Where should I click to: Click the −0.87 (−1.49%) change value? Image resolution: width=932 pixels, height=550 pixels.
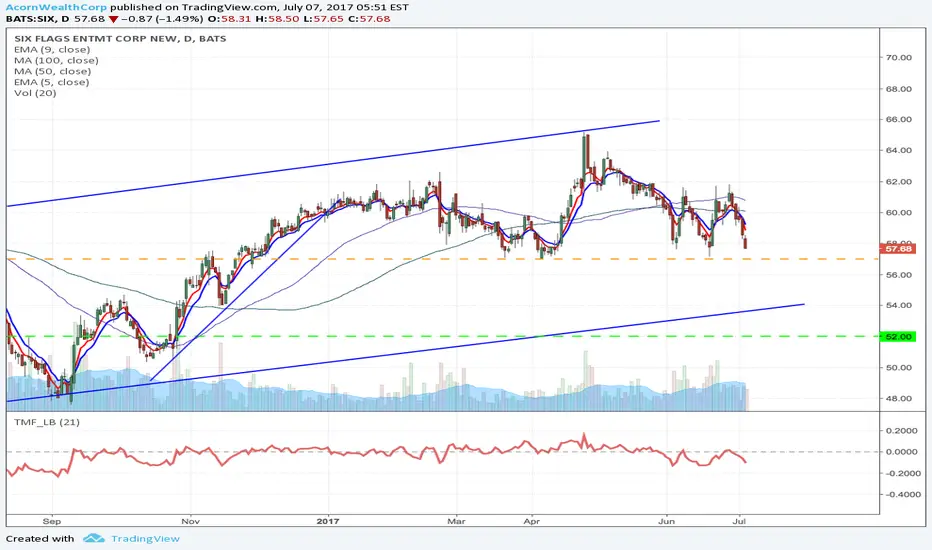(x=160, y=19)
